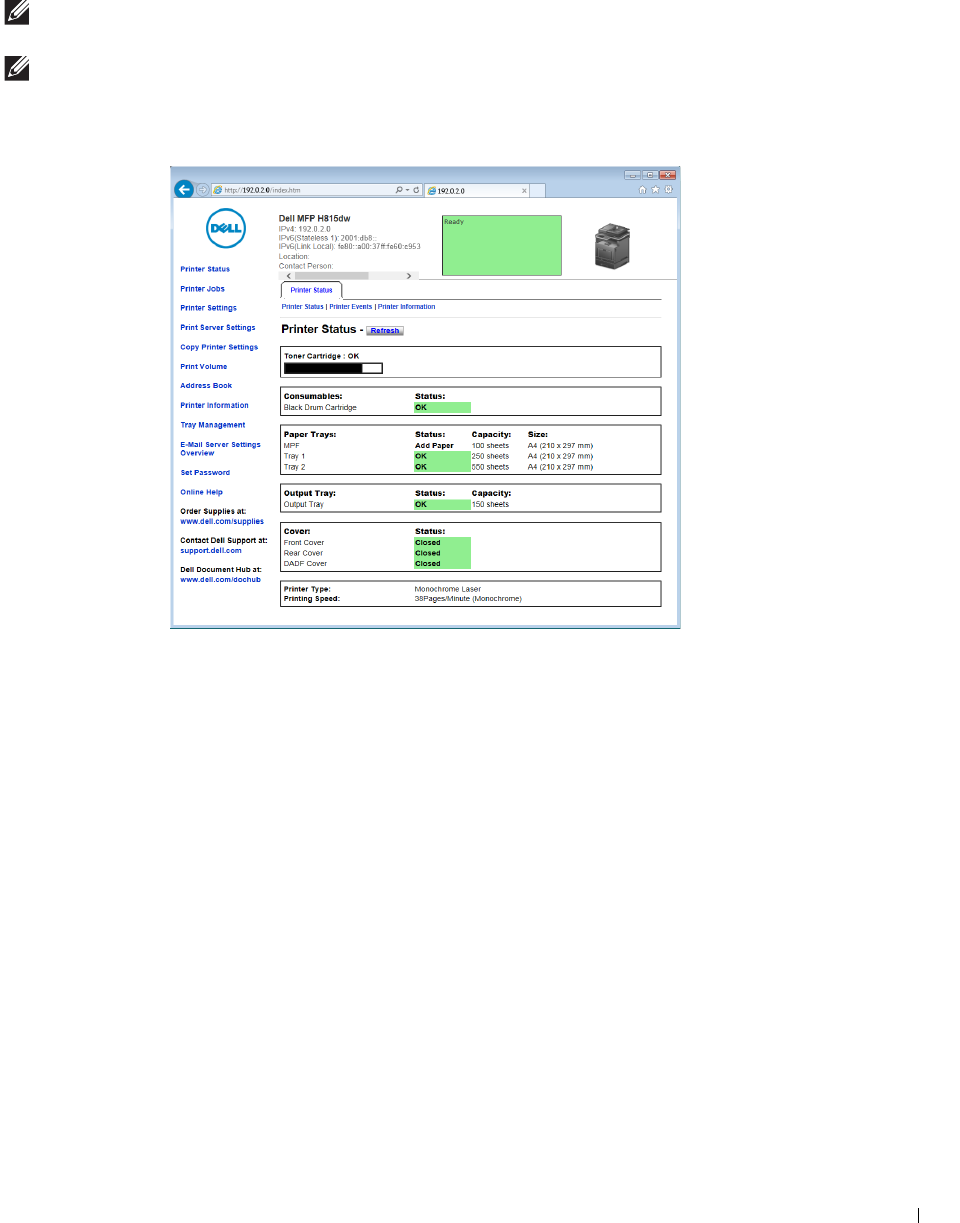Open Print Volume in the sidebar
This screenshot has width=960, height=1223.
point(203,366)
